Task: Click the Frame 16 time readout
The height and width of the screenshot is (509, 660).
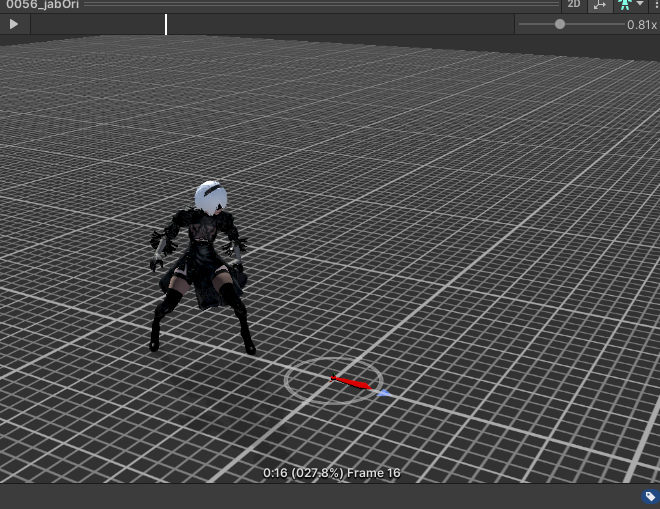Action: (332, 473)
